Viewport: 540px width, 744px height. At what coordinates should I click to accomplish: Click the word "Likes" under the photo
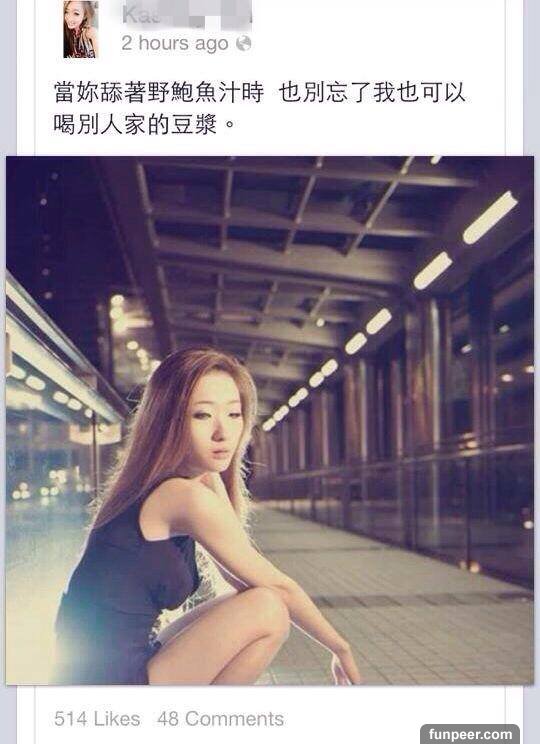(x=116, y=718)
